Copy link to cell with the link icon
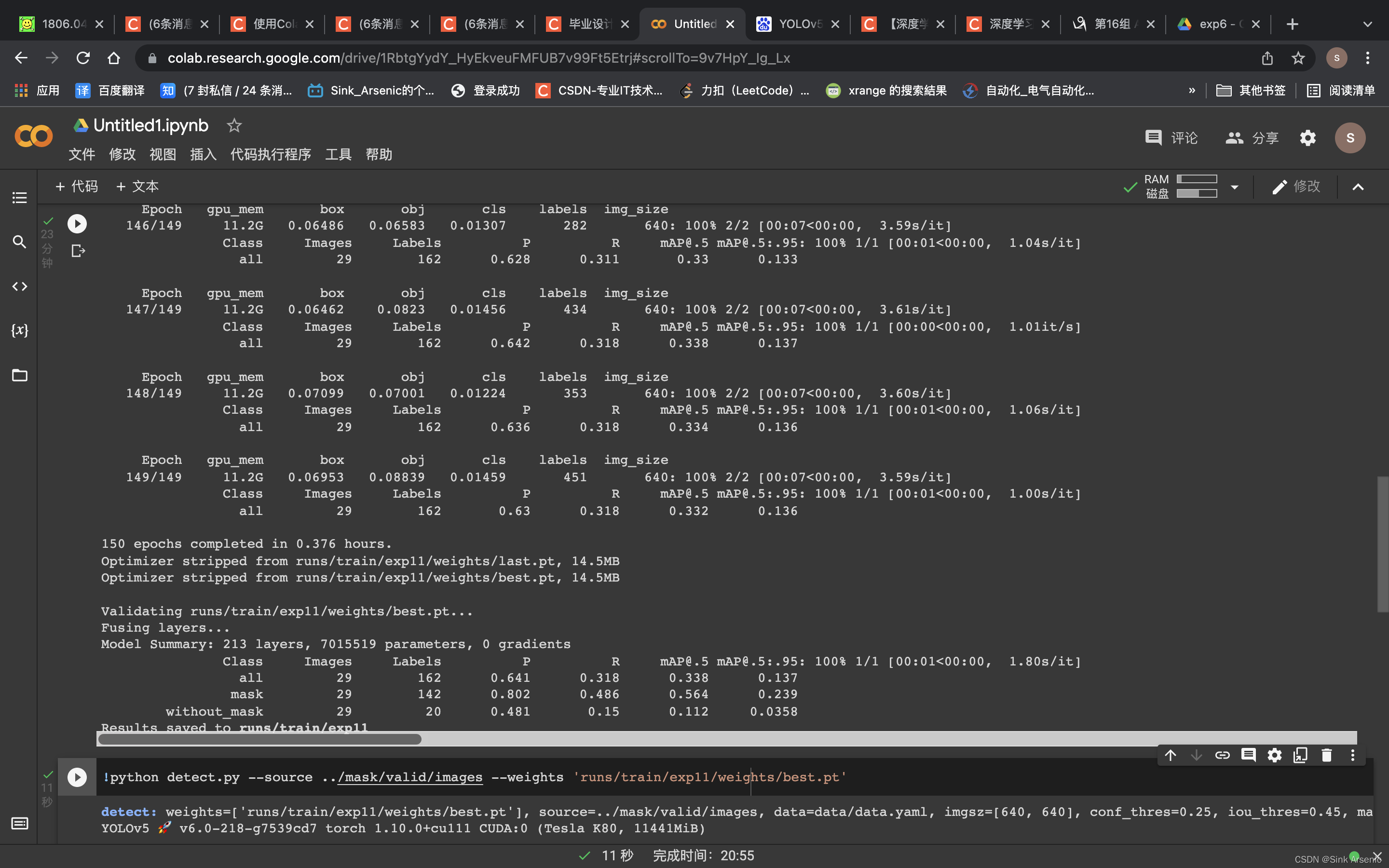Viewport: 1389px width, 868px height. click(1222, 755)
